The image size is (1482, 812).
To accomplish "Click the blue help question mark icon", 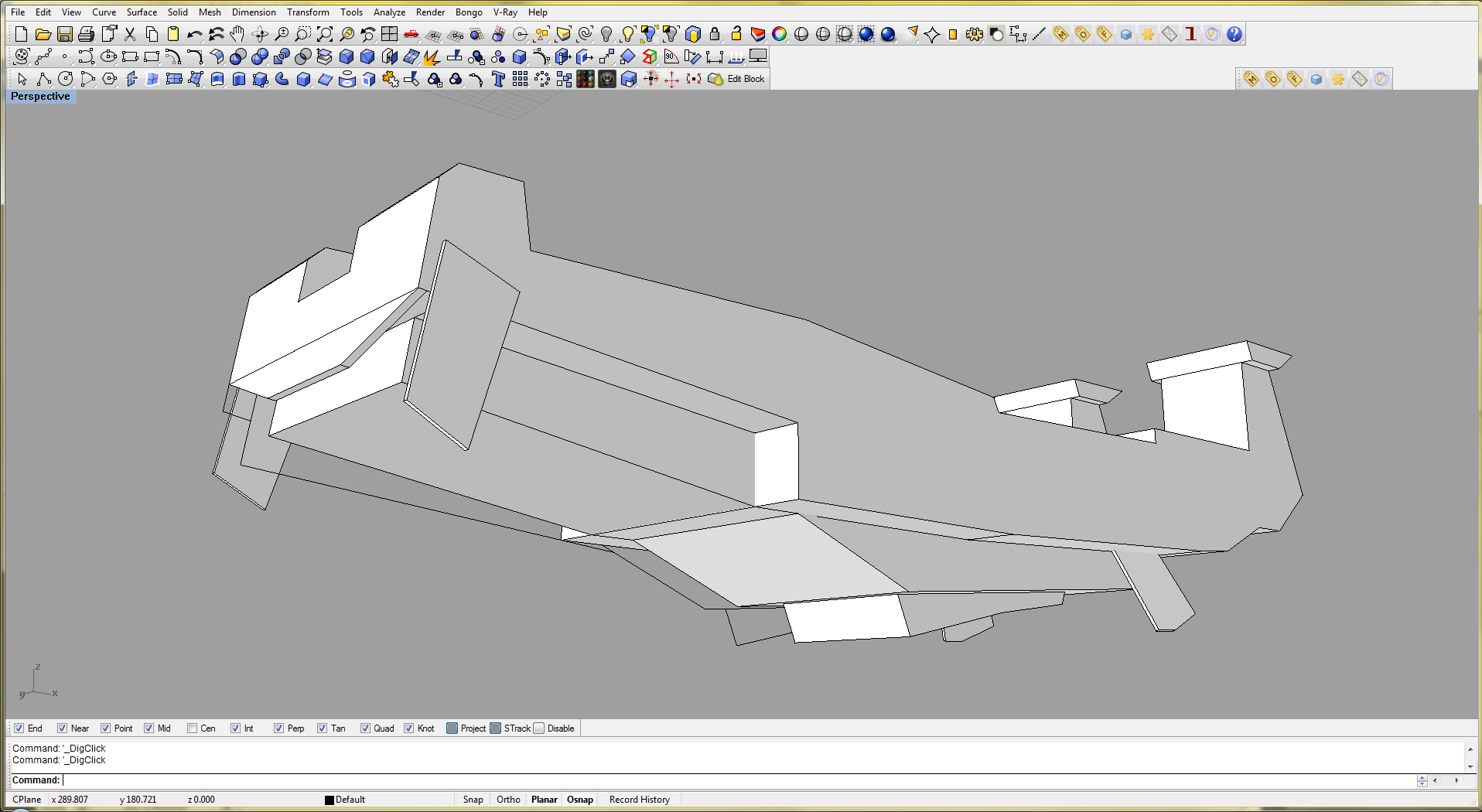I will click(x=1234, y=34).
